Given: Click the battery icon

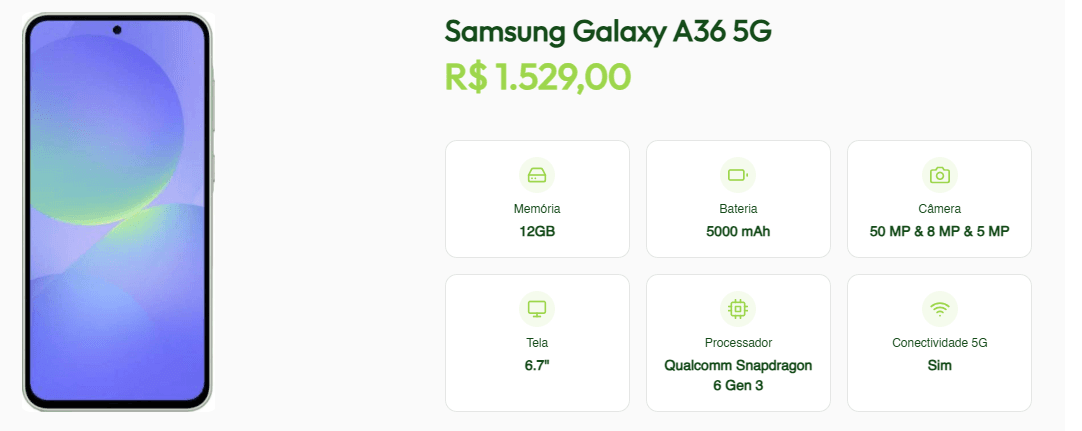Looking at the screenshot, I should point(738,175).
